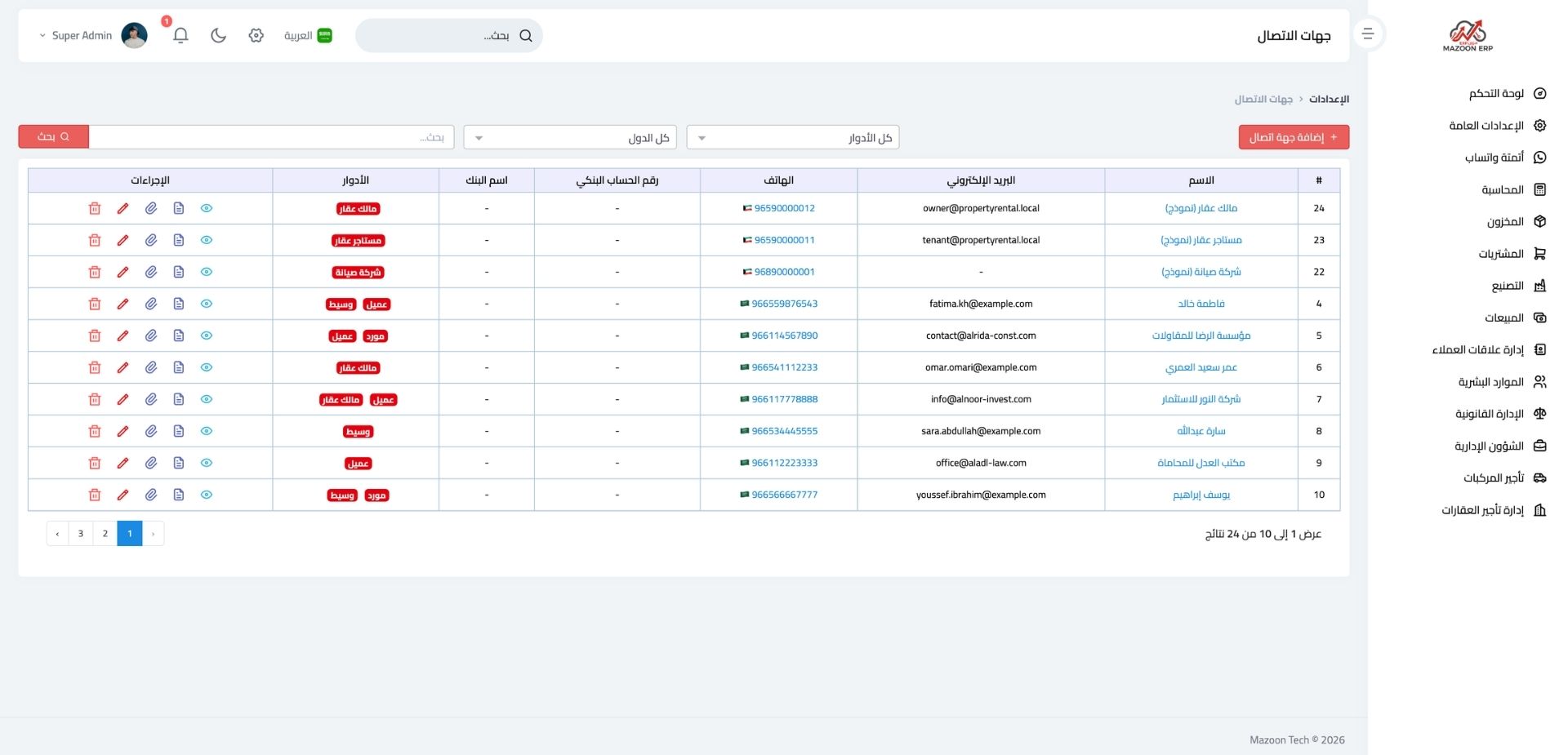
Task: Click the notifications bell icon
Action: pyautogui.click(x=180, y=35)
